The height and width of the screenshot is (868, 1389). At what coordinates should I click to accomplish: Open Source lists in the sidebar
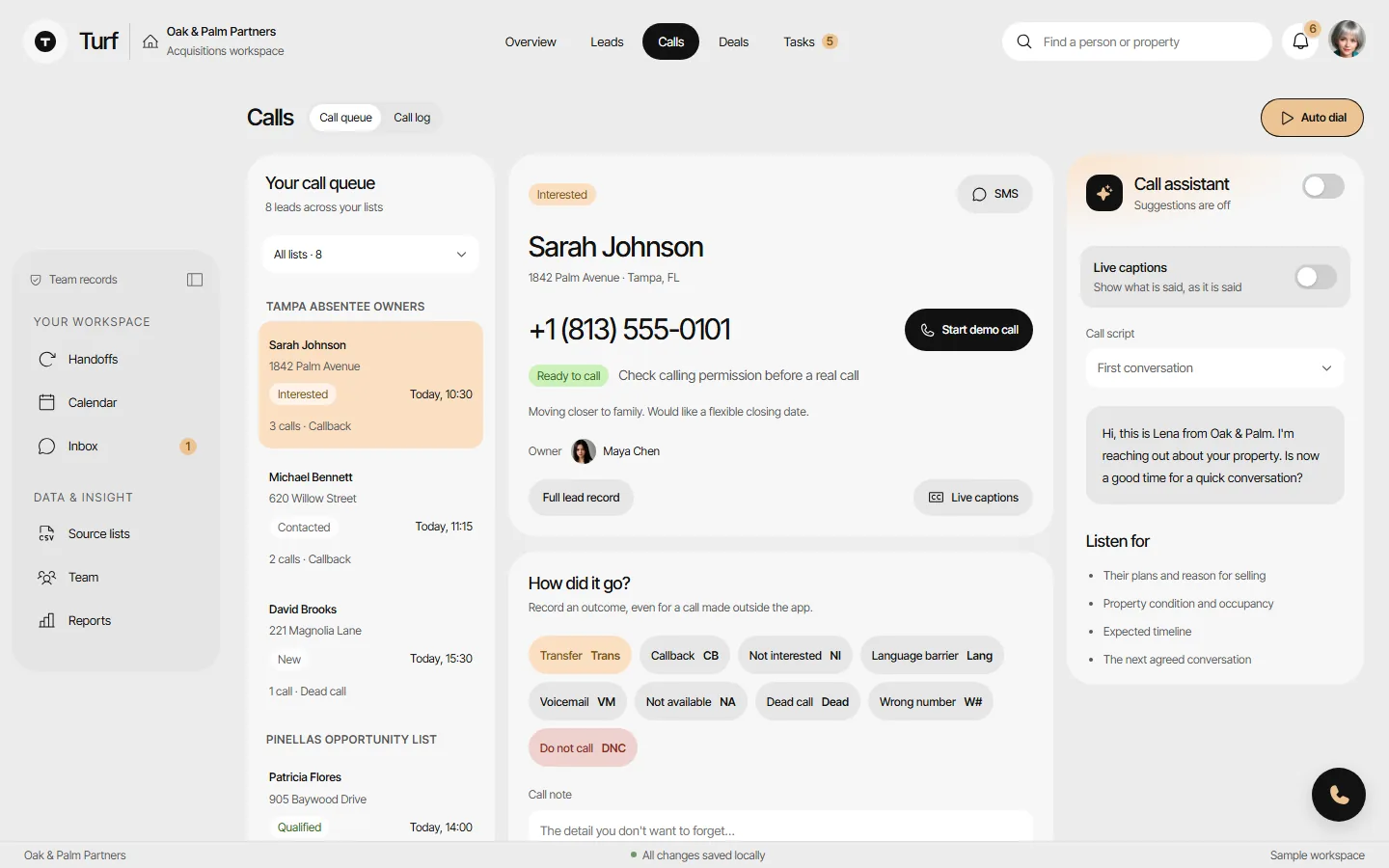click(116, 533)
